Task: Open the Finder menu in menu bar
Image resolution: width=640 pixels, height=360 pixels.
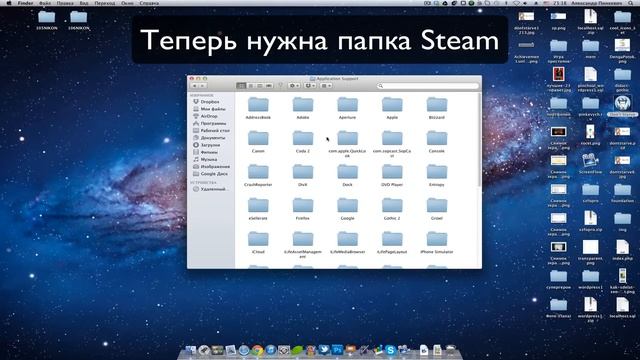Action: pyautogui.click(x=26, y=3)
